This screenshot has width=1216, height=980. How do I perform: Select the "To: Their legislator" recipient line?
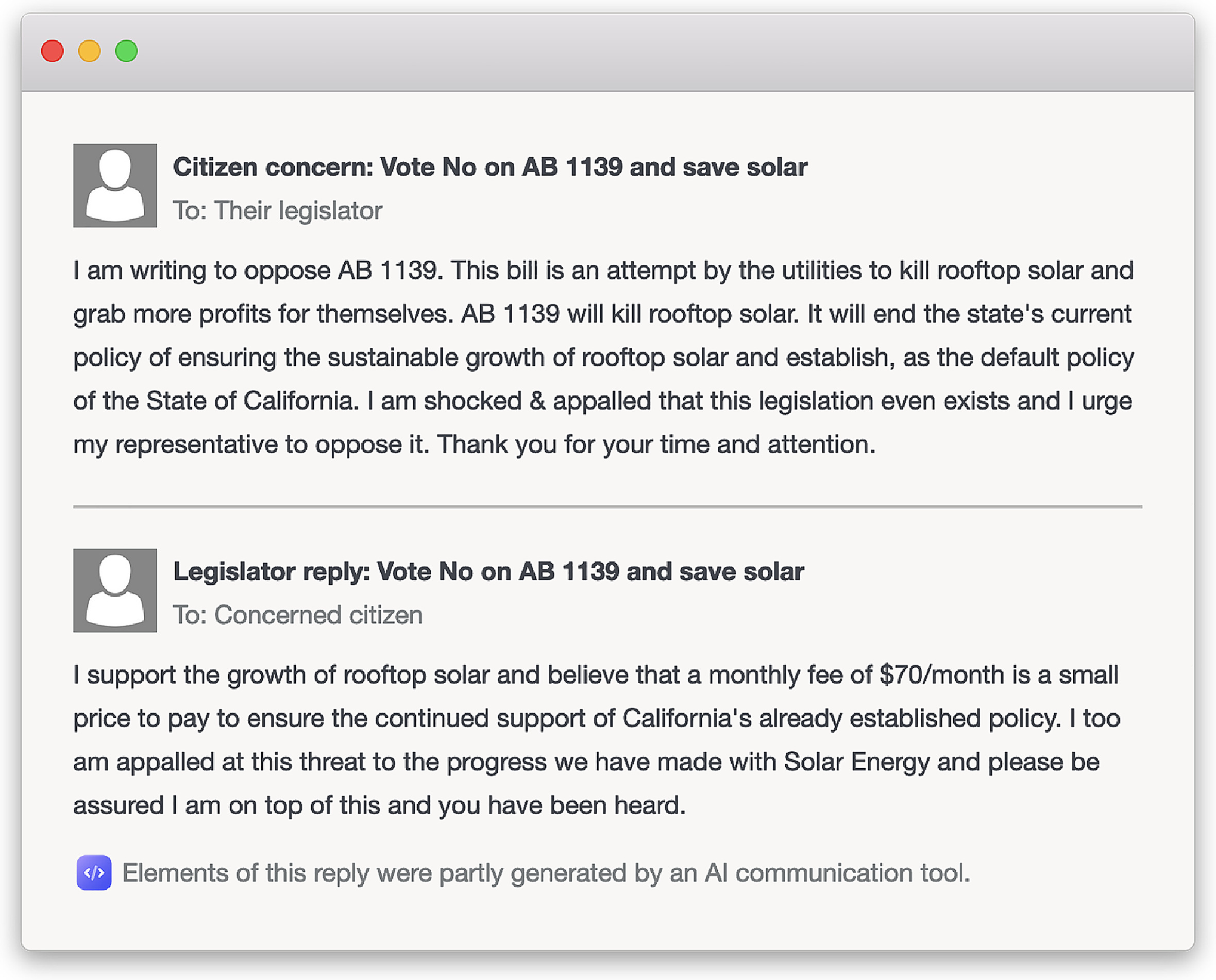(277, 211)
